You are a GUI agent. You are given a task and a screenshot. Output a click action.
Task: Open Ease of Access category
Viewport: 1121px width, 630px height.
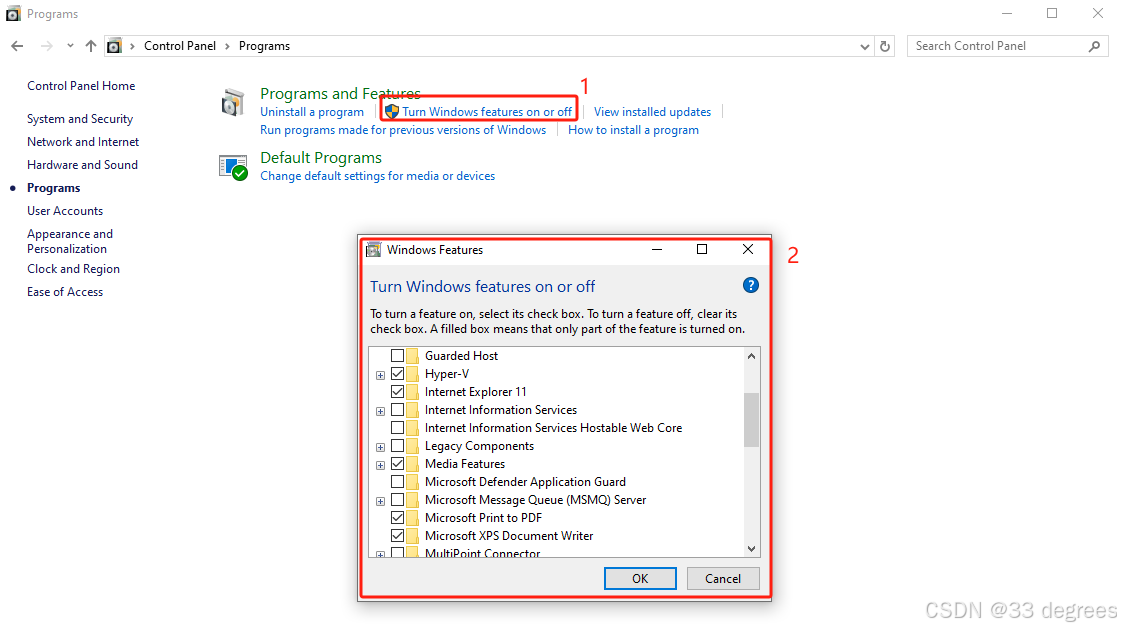pyautogui.click(x=65, y=292)
